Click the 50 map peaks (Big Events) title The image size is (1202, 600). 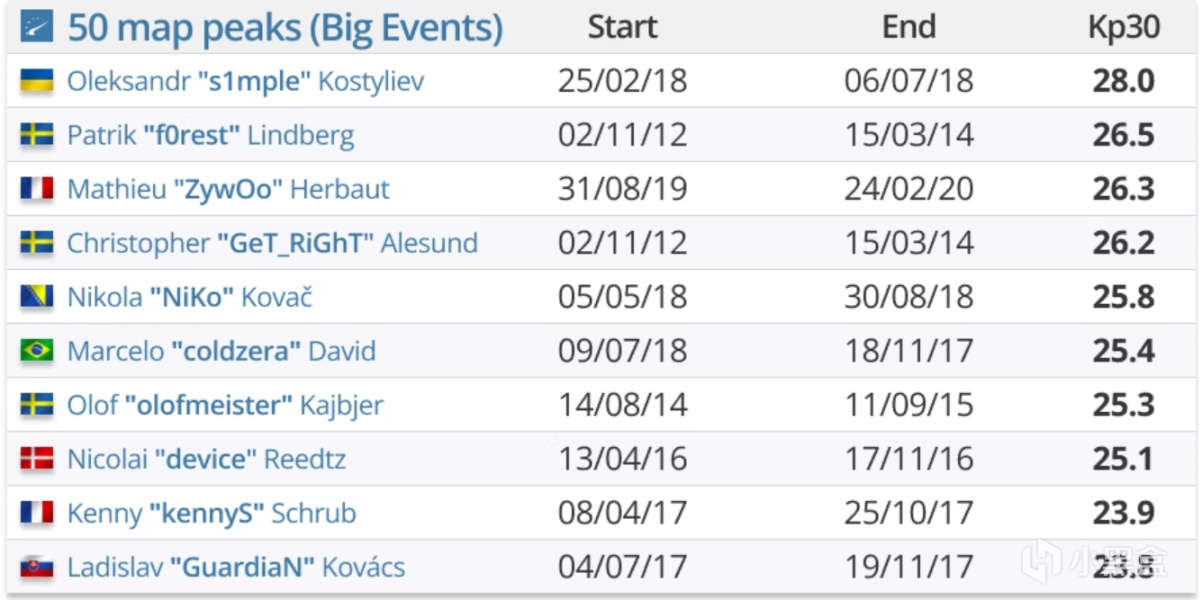(285, 28)
